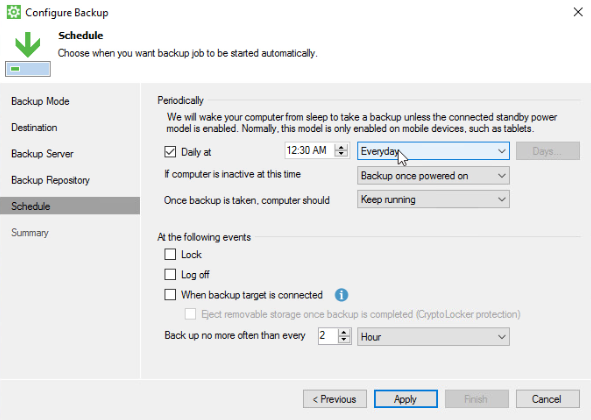This screenshot has width=591, height=420.
Task: Decrease the daily time with down arrow
Action: tap(341, 154)
